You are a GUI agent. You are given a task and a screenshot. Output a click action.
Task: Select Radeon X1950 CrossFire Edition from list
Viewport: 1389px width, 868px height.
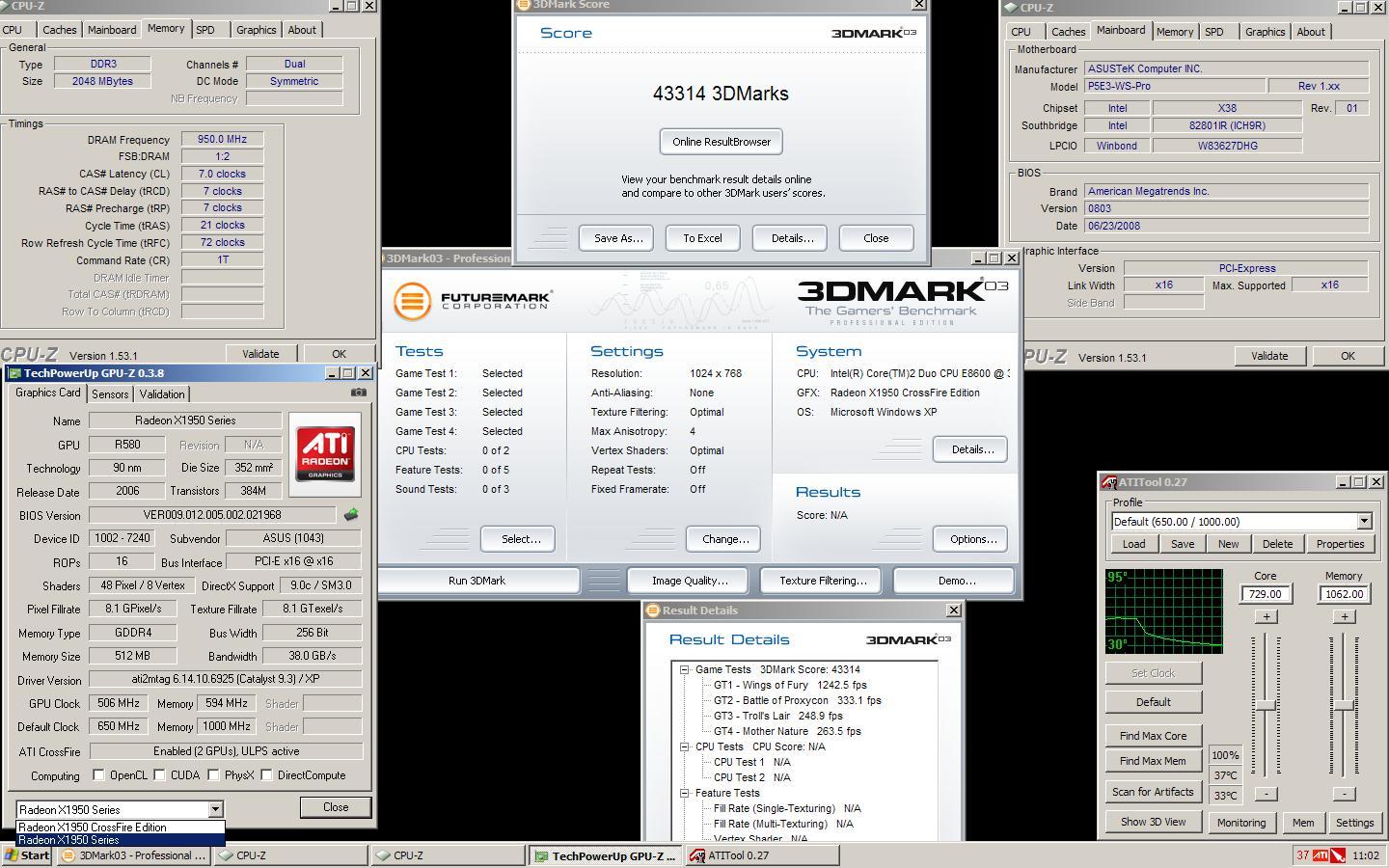click(121, 827)
